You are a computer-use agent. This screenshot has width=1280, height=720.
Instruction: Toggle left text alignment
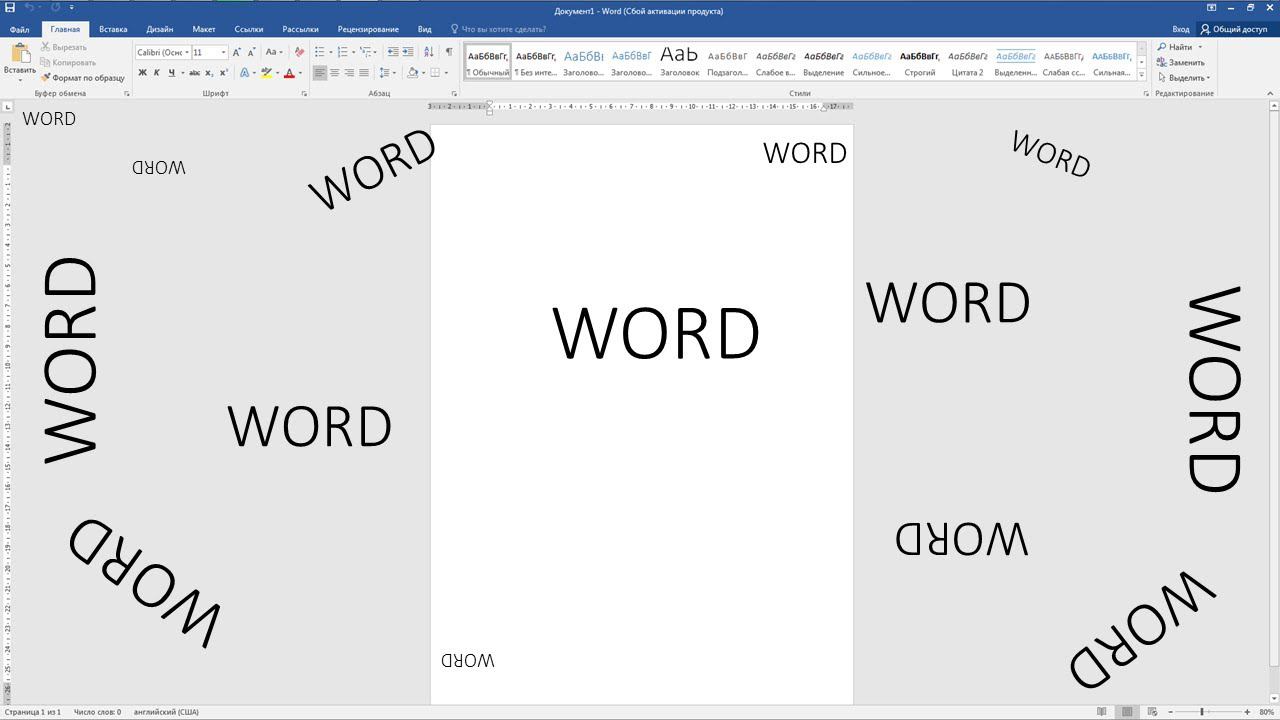click(320, 73)
